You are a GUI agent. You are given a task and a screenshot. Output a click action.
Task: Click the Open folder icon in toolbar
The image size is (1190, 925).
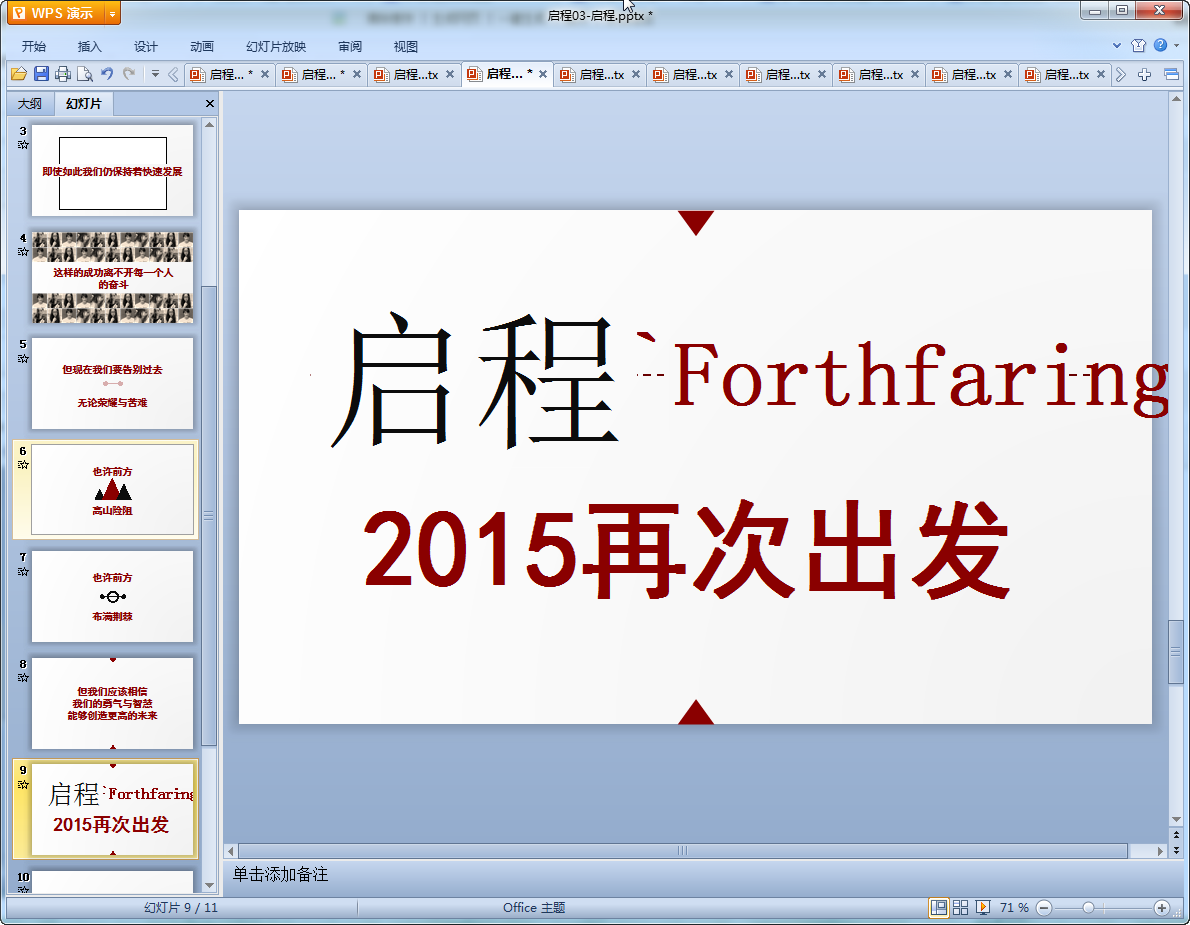pos(19,74)
